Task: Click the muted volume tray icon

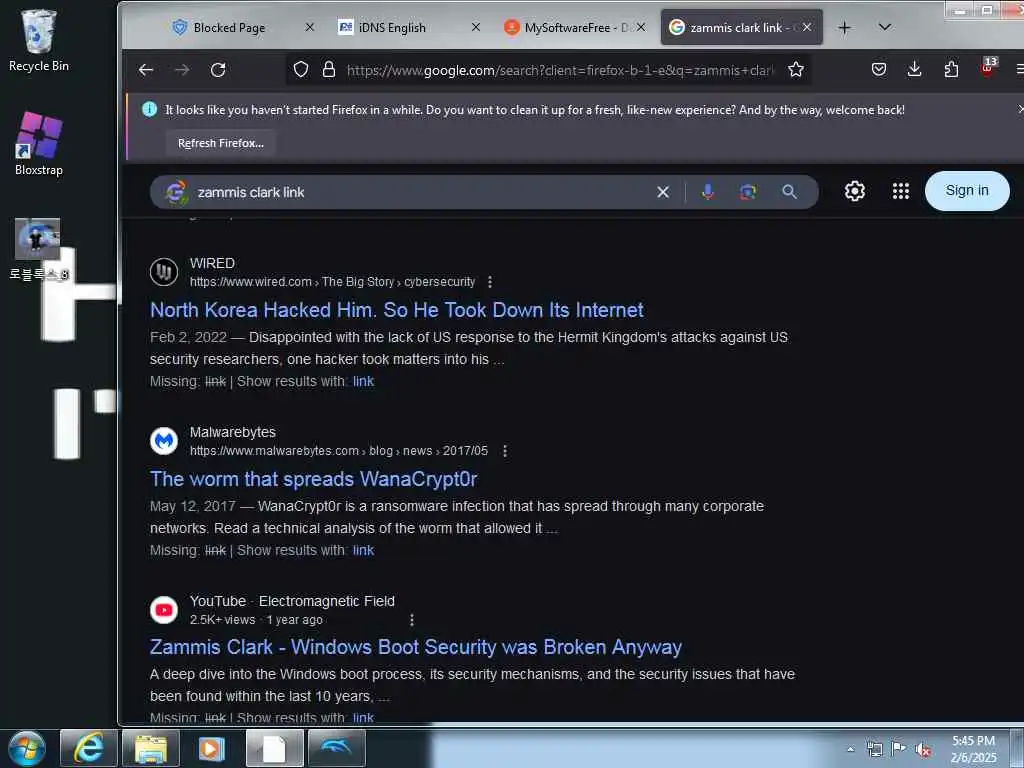Action: pos(923,750)
